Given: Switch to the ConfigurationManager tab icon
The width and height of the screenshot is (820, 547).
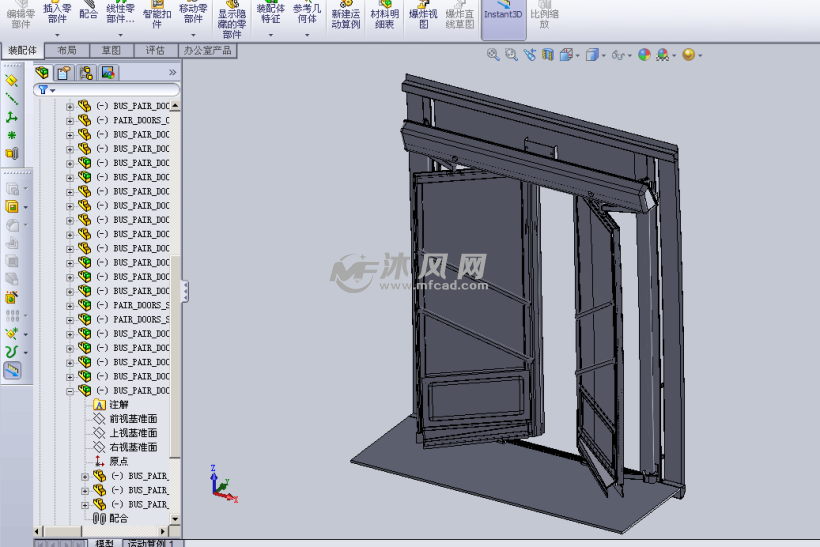Looking at the screenshot, I should coord(86,73).
